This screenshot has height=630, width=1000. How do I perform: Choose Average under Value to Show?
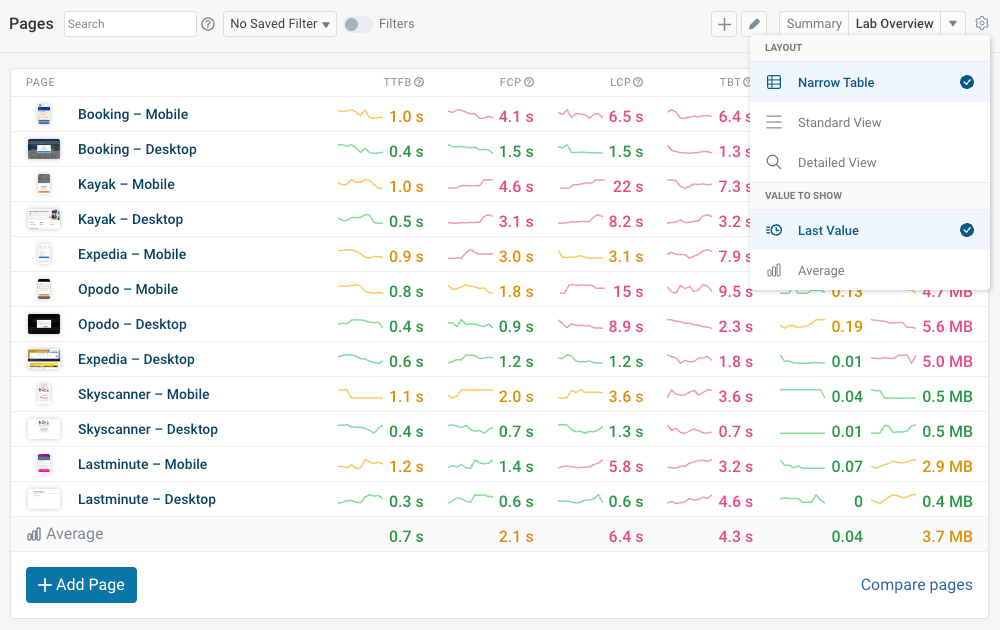pyautogui.click(x=820, y=271)
